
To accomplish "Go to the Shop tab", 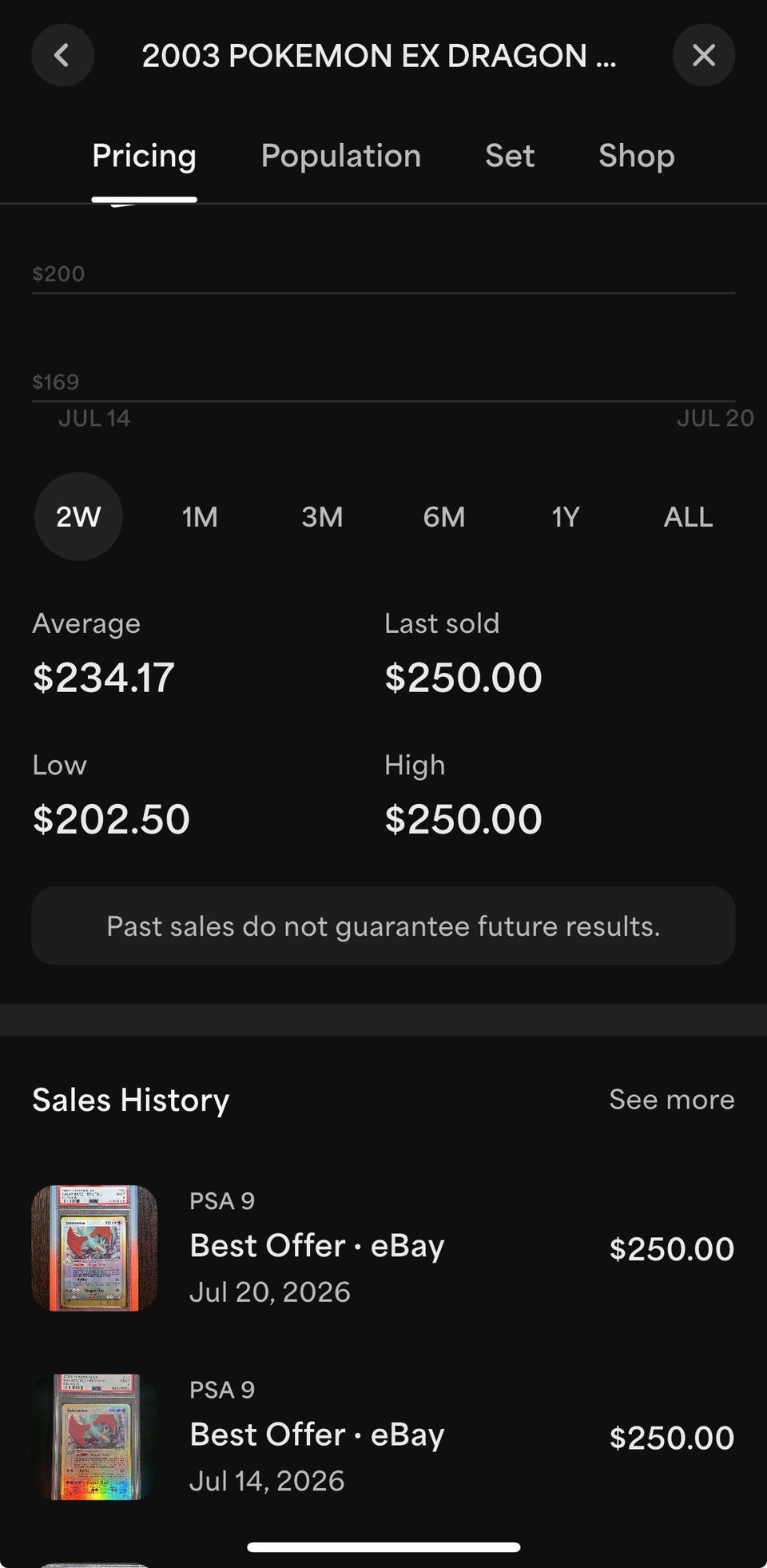I will (x=637, y=156).
